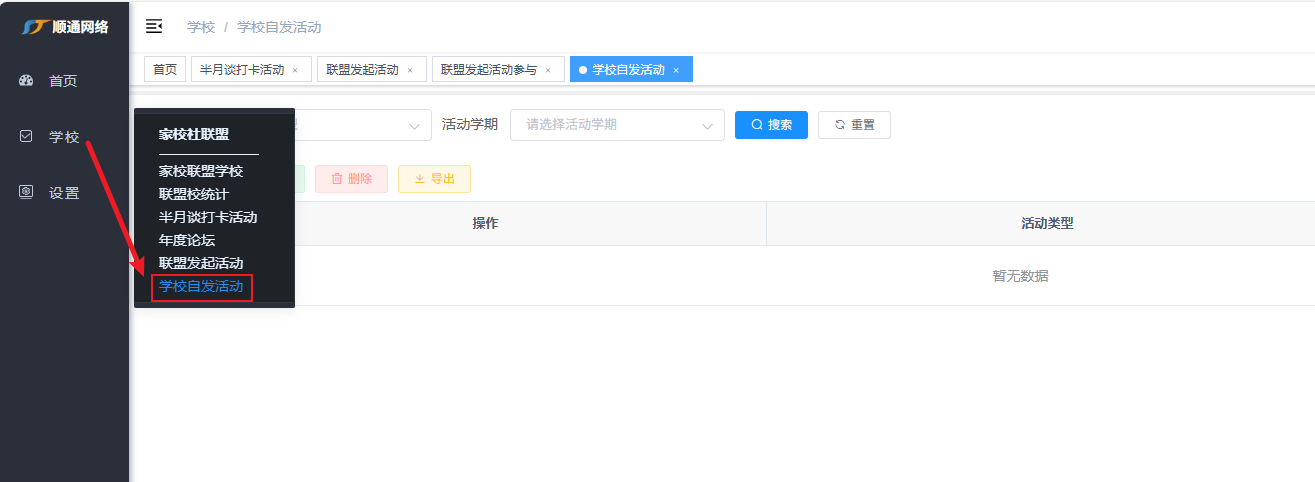Screen dimensions: 1315x482
Task: Click the sidebar collapse hamburger icon
Action: [154, 26]
